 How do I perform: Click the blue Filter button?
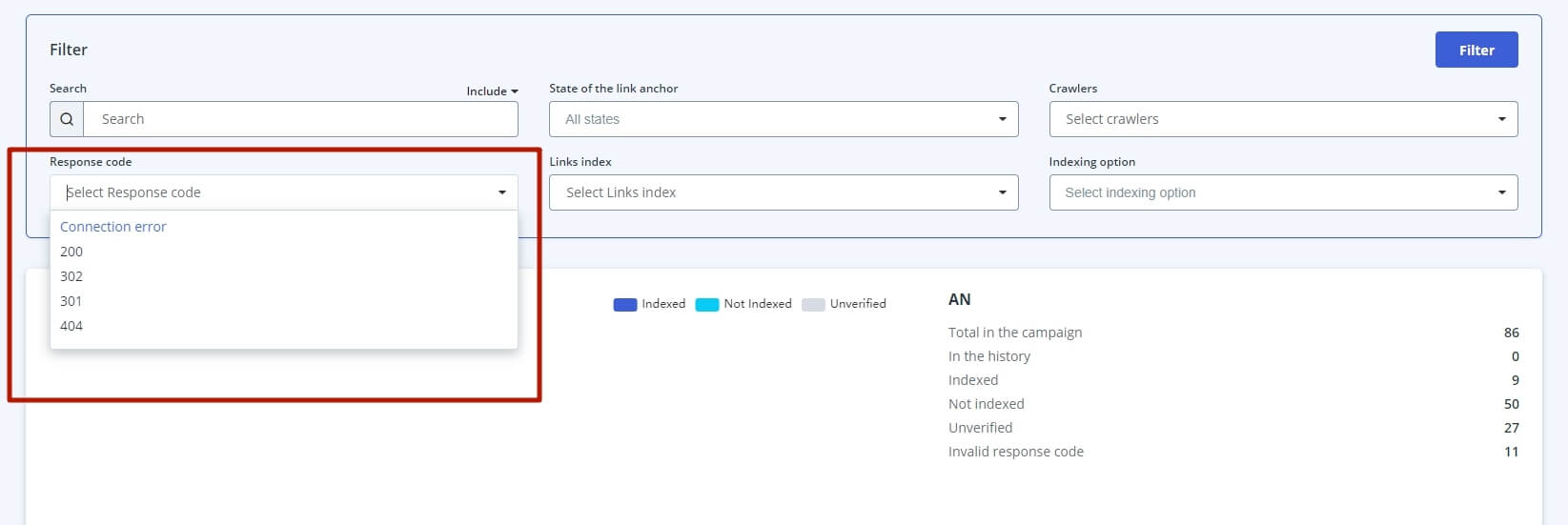(1476, 50)
